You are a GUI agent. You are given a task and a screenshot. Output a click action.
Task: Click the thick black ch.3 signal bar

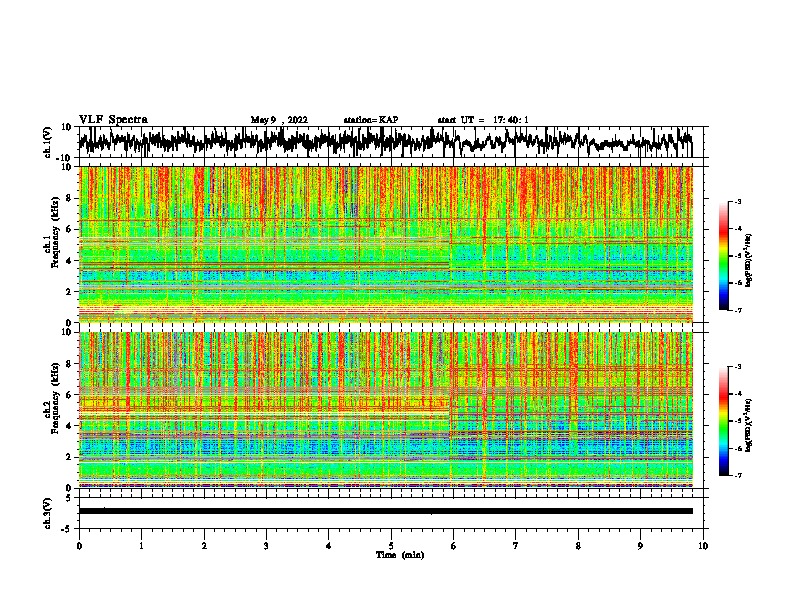[385, 511]
